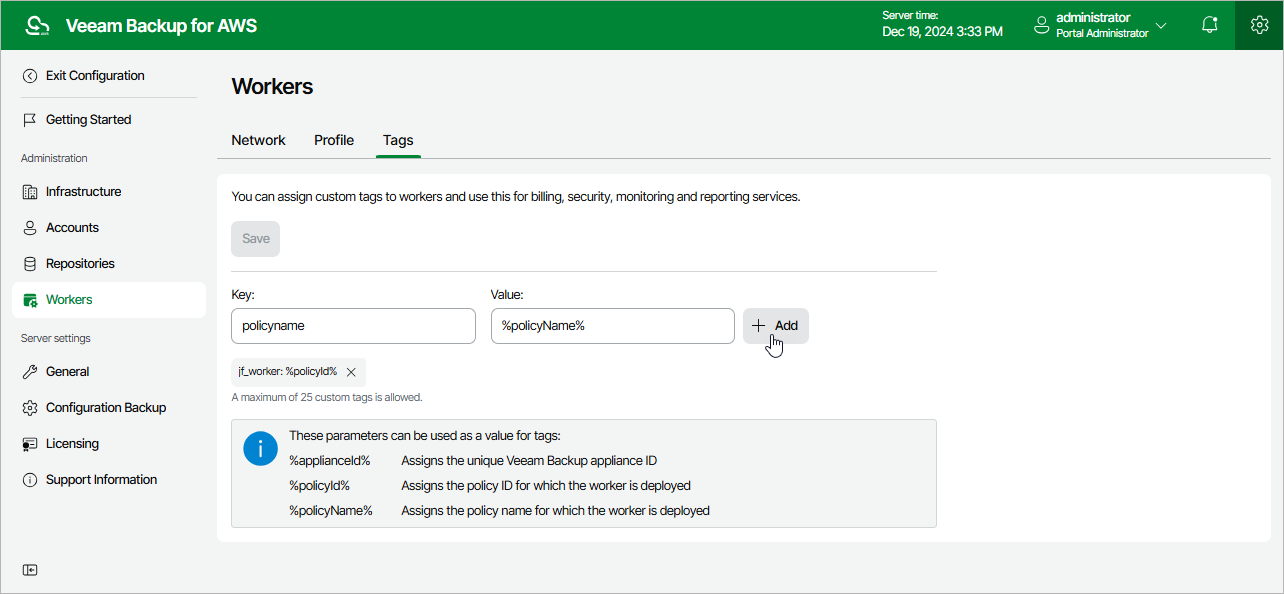The image size is (1284, 594).
Task: Click the %applianceId% parameter text
Action: point(330,461)
